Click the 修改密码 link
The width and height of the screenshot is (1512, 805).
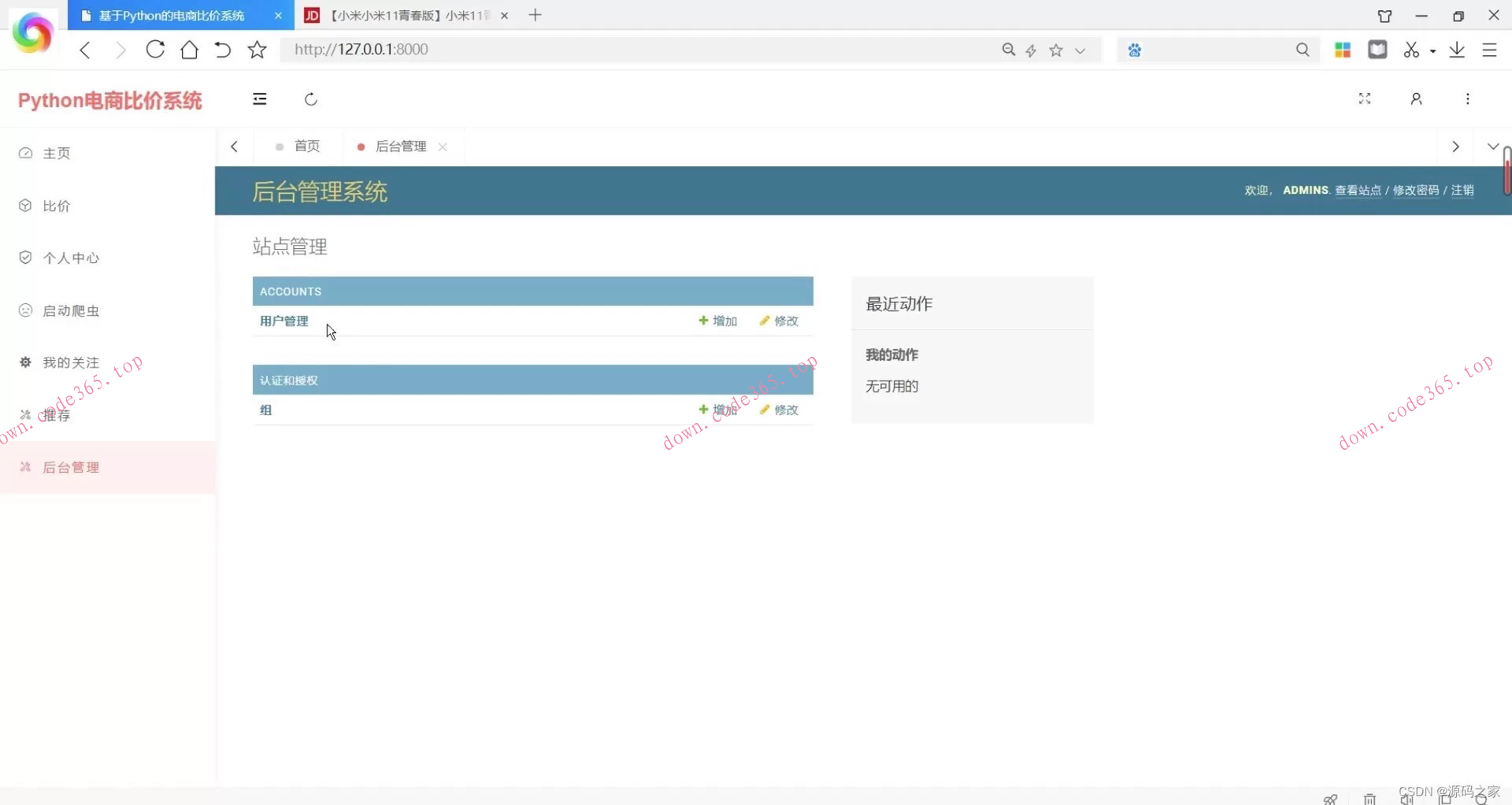(1416, 190)
